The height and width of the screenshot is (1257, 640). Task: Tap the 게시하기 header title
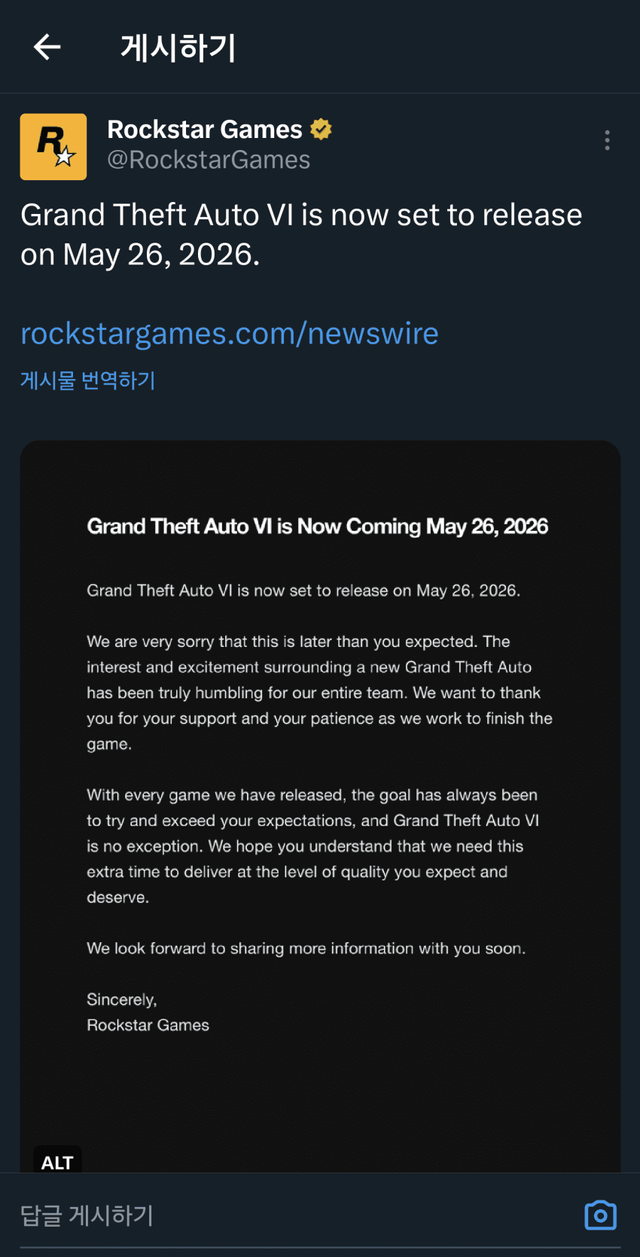pos(177,47)
